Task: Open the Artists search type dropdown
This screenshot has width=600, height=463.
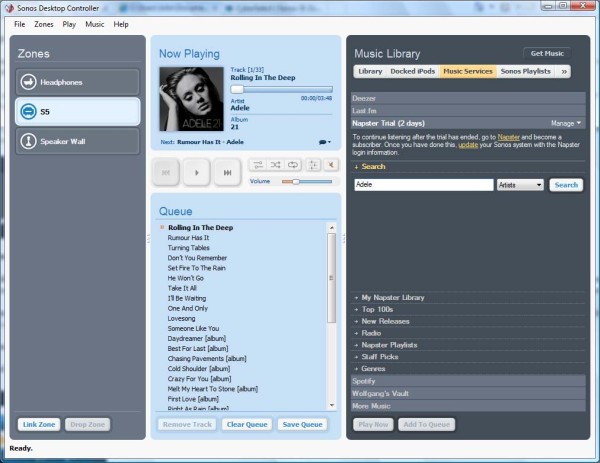Action: (520, 185)
